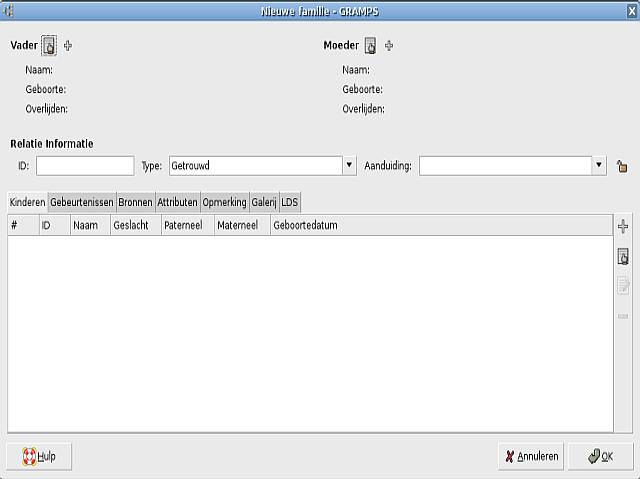Click into the ID text field
This screenshot has height=479, width=640.
click(x=85, y=166)
